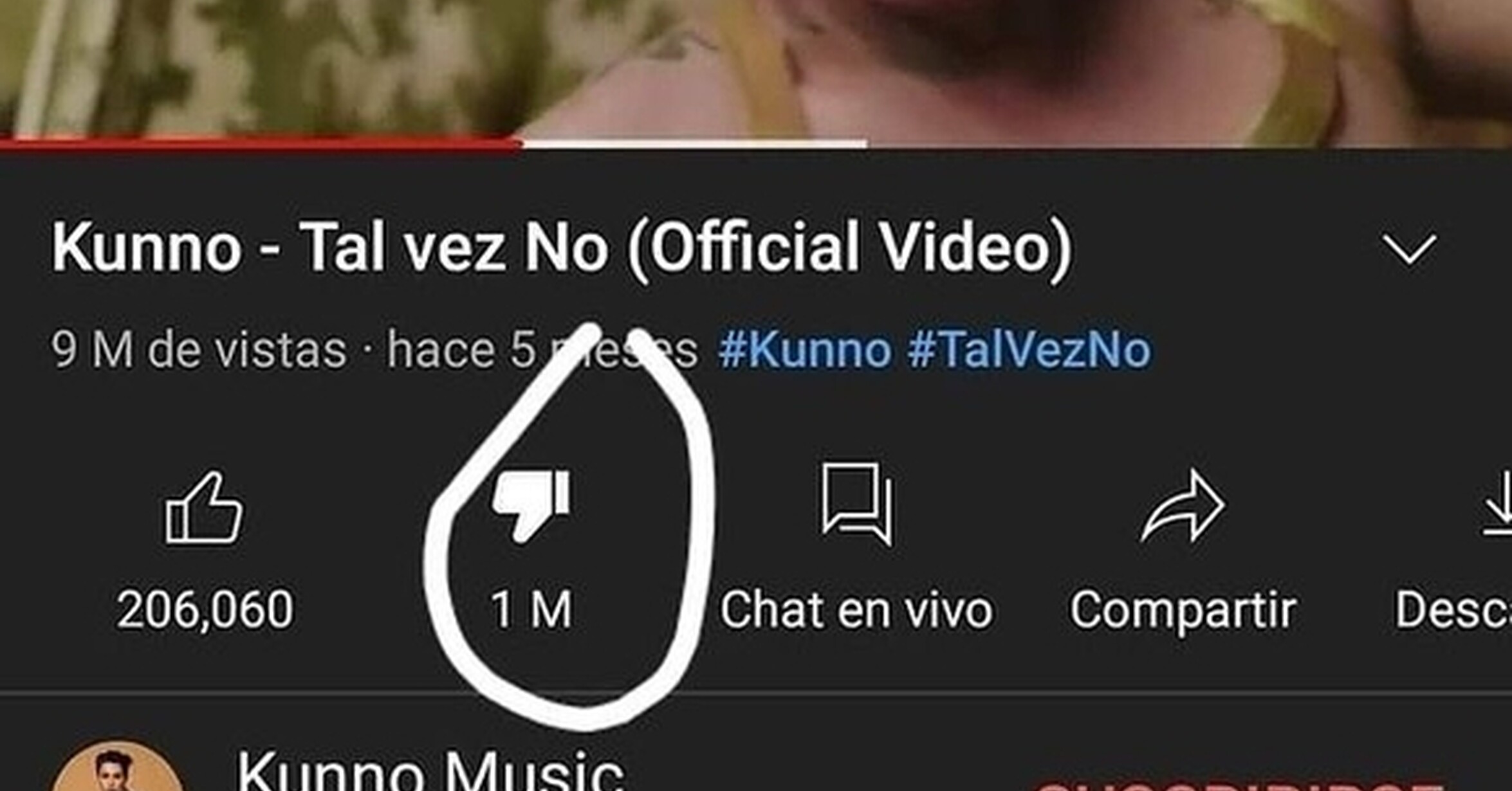
Task: Tap the share arrow icon
Action: [1183, 505]
